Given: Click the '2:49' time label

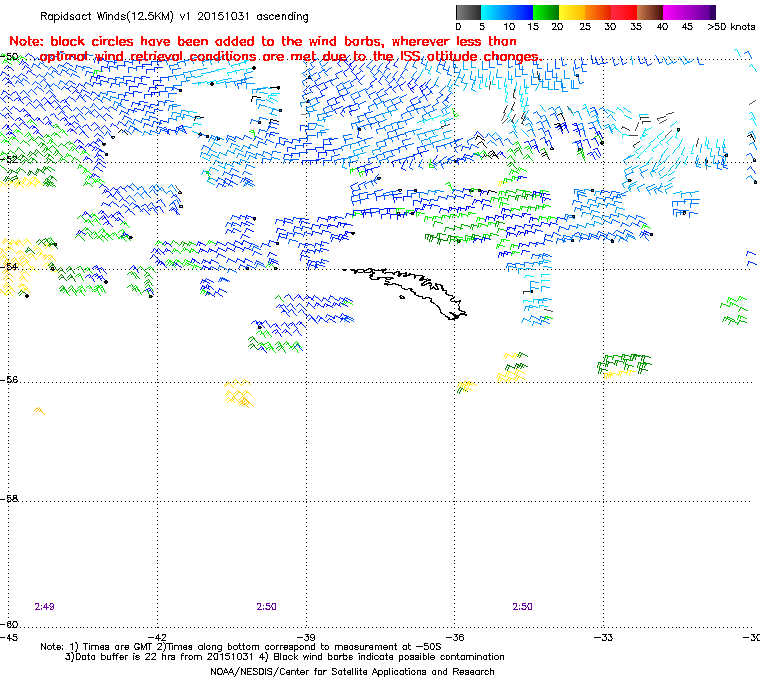Looking at the screenshot, I should pyautogui.click(x=45, y=607).
